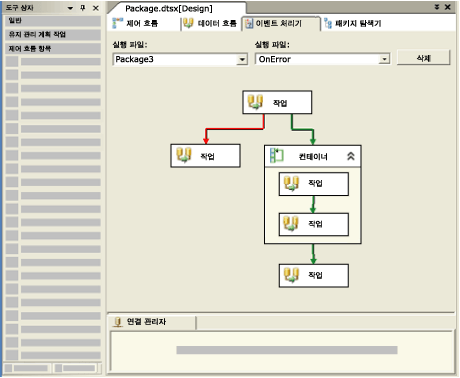Image resolution: width=460 pixels, height=378 pixels.
Task: Open the Package3 executable dropdown
Action: click(242, 60)
